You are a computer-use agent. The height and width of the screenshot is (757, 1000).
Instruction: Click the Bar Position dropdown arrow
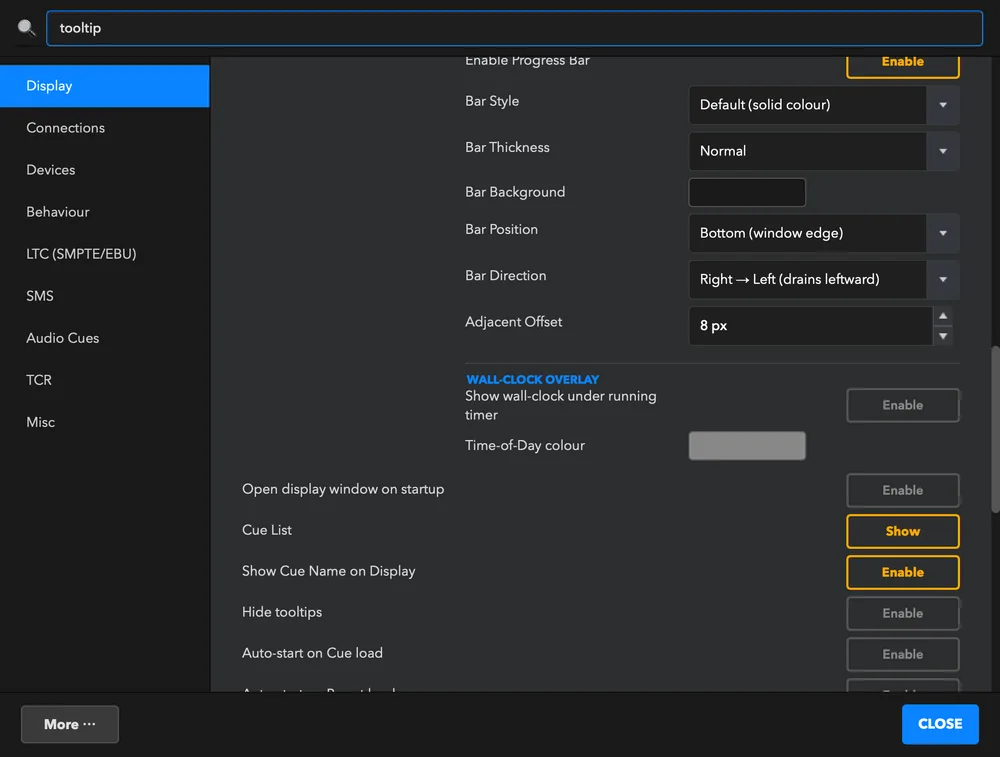pyautogui.click(x=943, y=233)
